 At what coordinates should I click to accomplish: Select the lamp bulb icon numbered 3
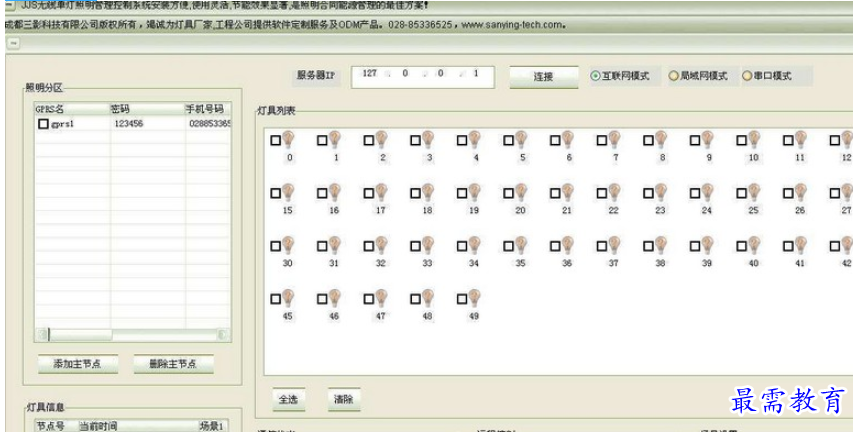(428, 139)
